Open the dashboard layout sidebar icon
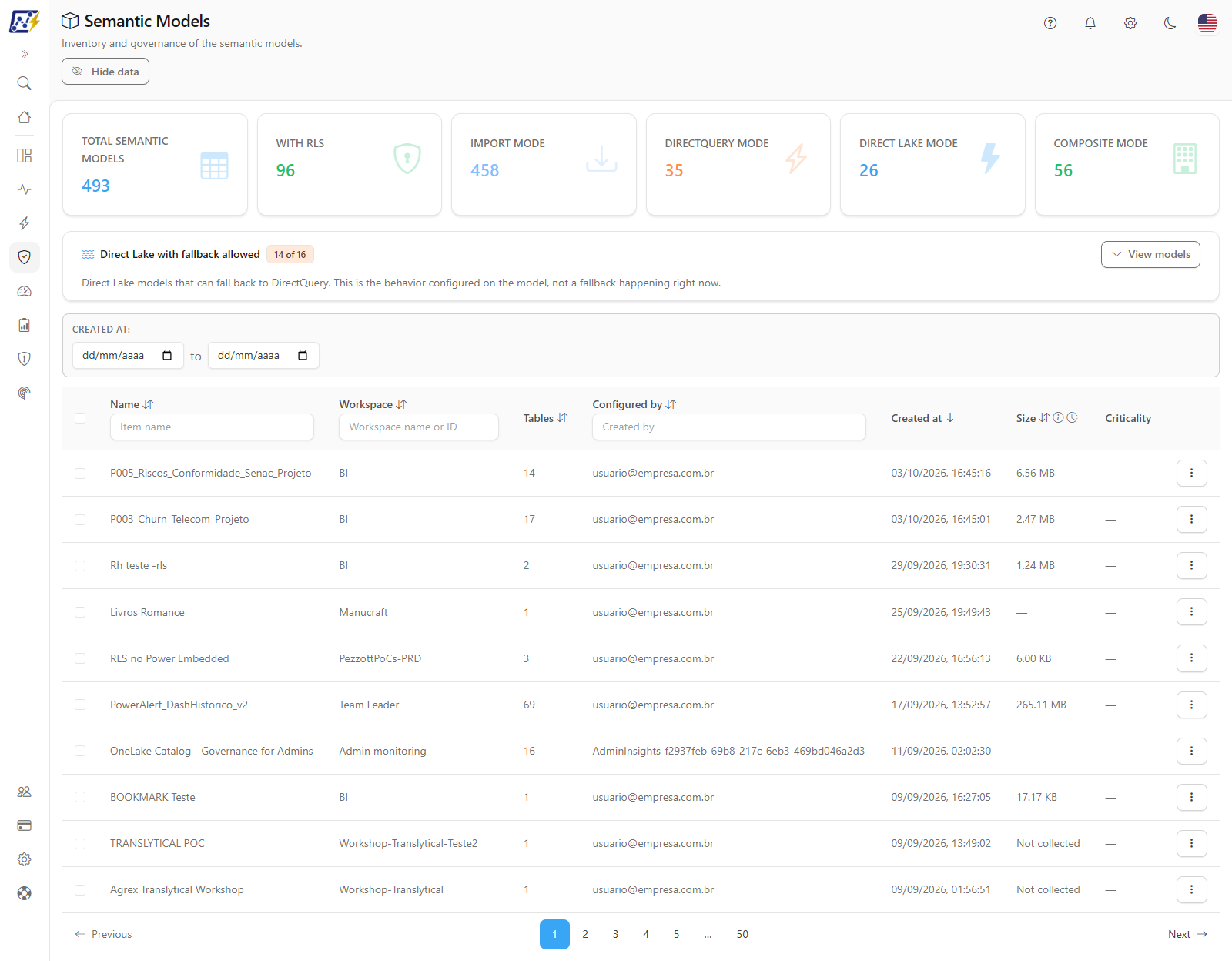Viewport: 1232px width, 961px height. [x=24, y=156]
